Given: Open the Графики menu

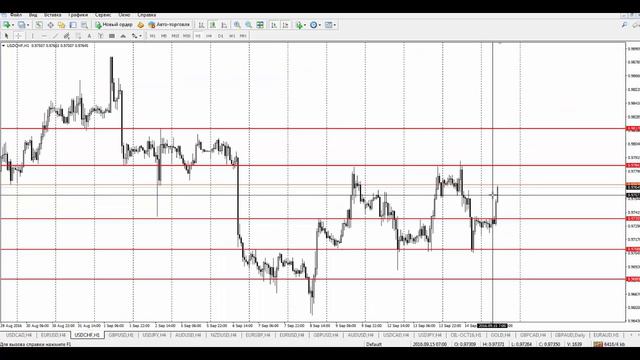Looking at the screenshot, I should 78,15.
